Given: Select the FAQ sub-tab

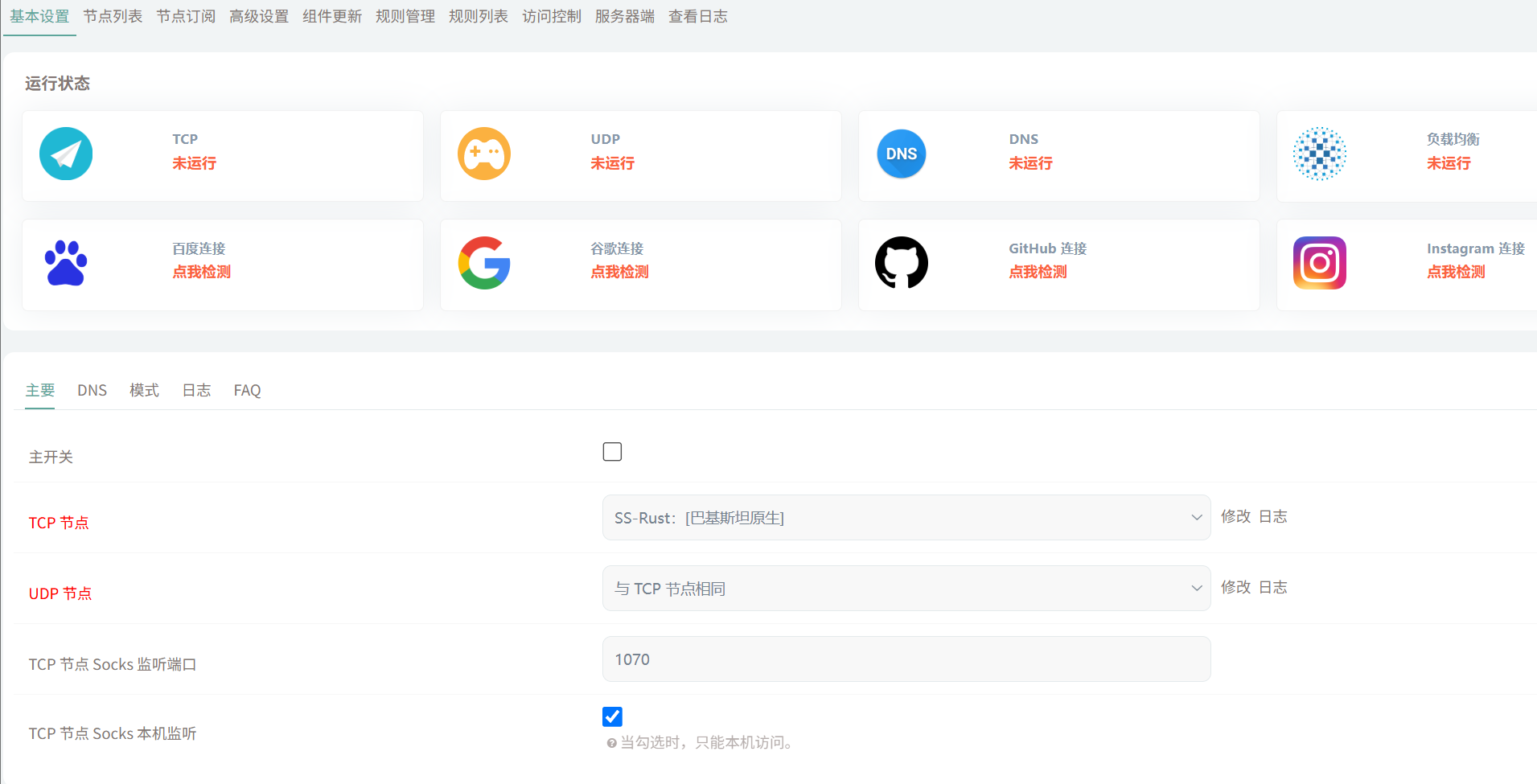Looking at the screenshot, I should click(248, 390).
